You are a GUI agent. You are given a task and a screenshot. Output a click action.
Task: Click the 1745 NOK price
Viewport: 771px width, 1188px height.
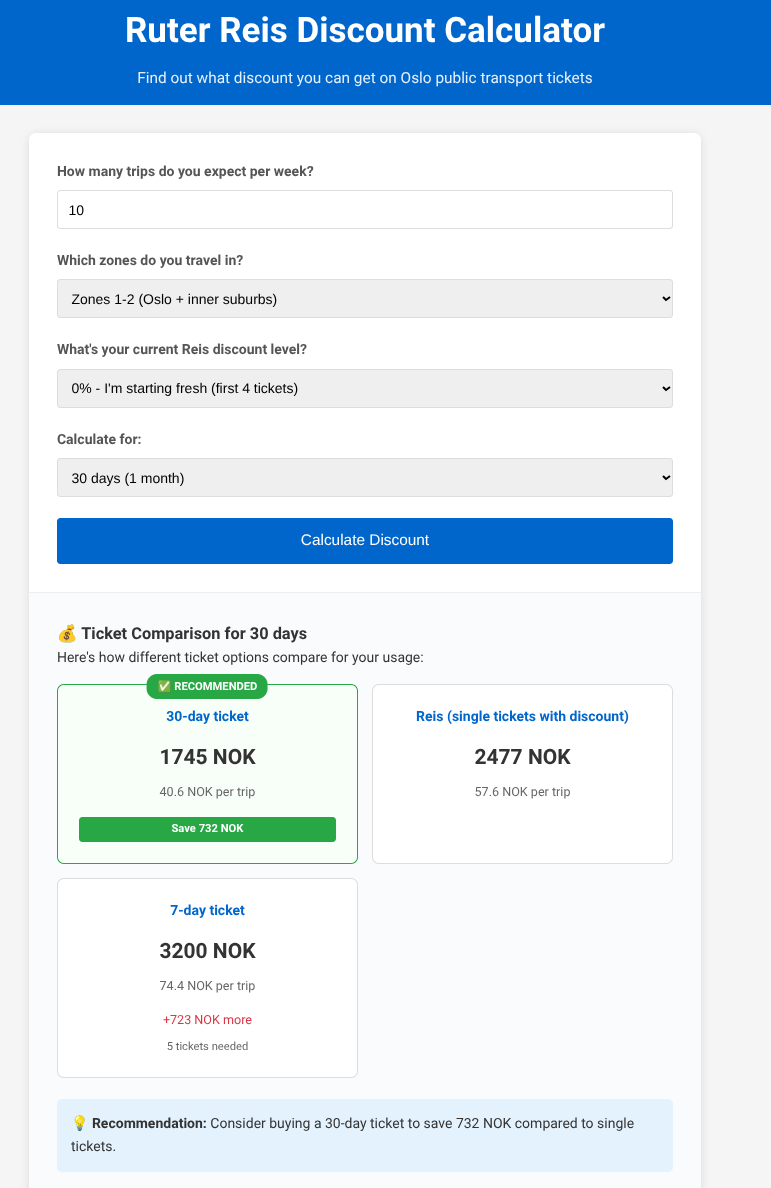208,757
